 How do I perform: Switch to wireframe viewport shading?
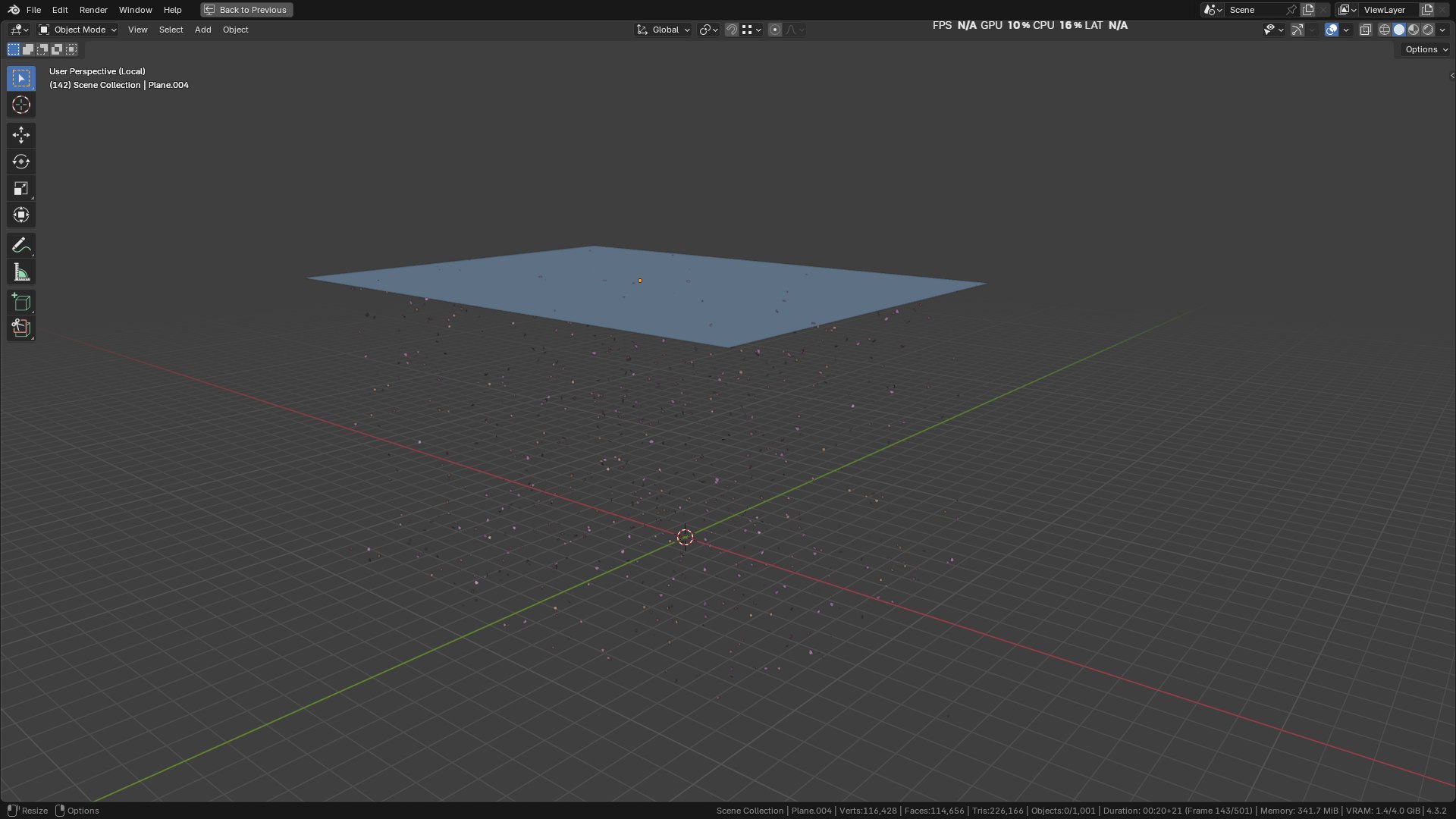1384,30
